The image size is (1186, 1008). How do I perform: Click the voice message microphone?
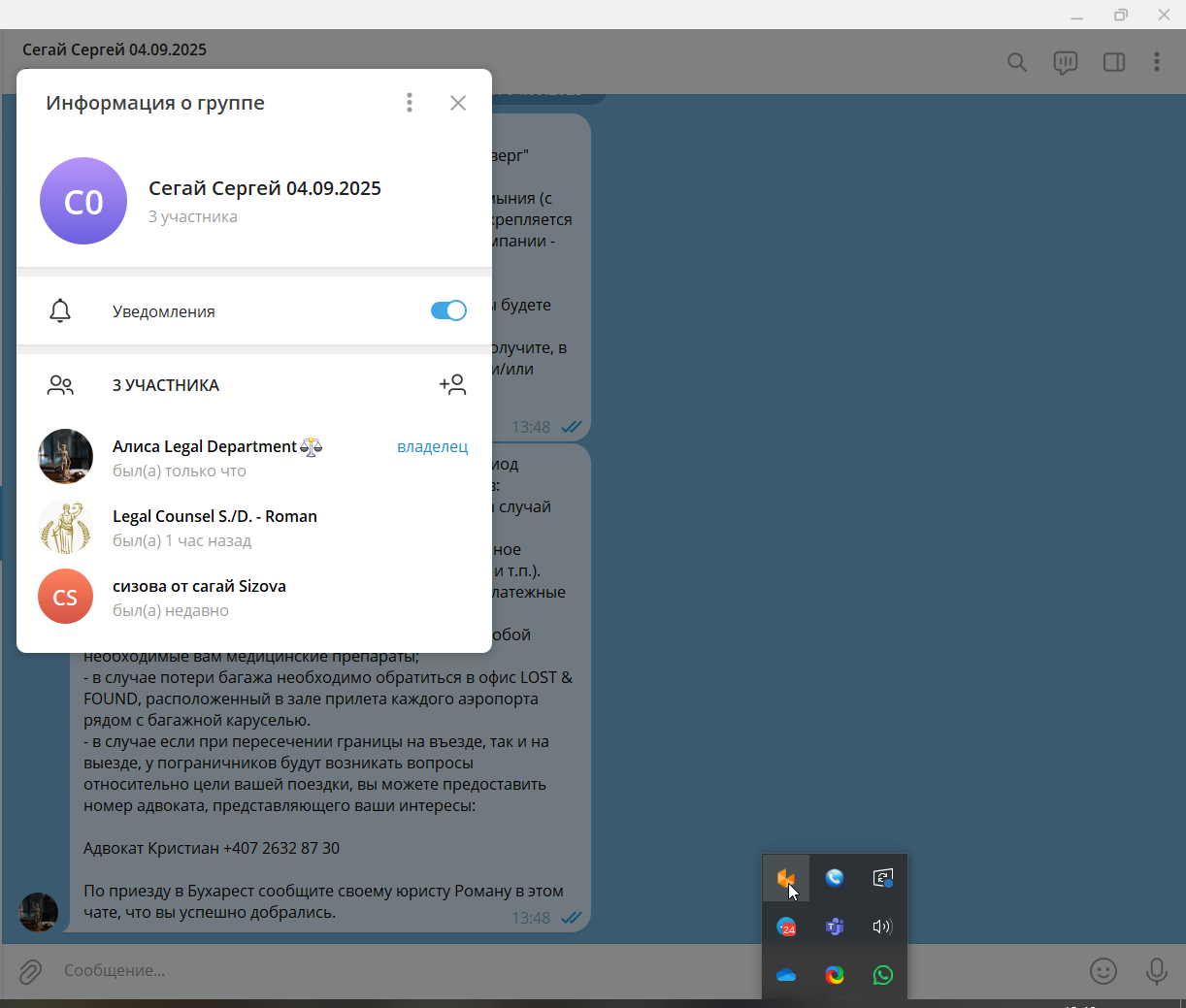click(x=1157, y=970)
